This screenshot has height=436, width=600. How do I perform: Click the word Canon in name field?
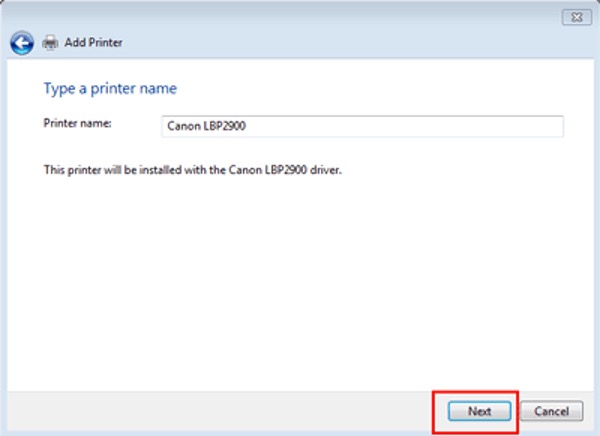184,126
